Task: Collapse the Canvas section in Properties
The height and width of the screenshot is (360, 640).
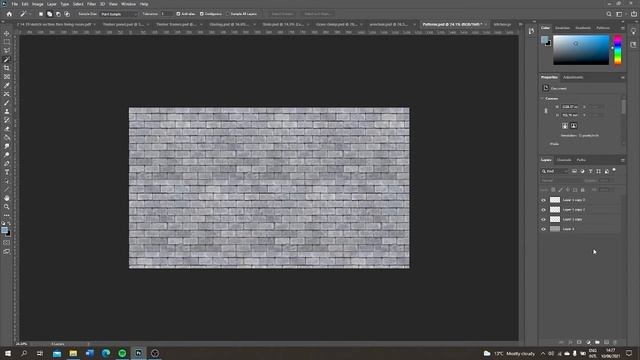Action: point(543,98)
